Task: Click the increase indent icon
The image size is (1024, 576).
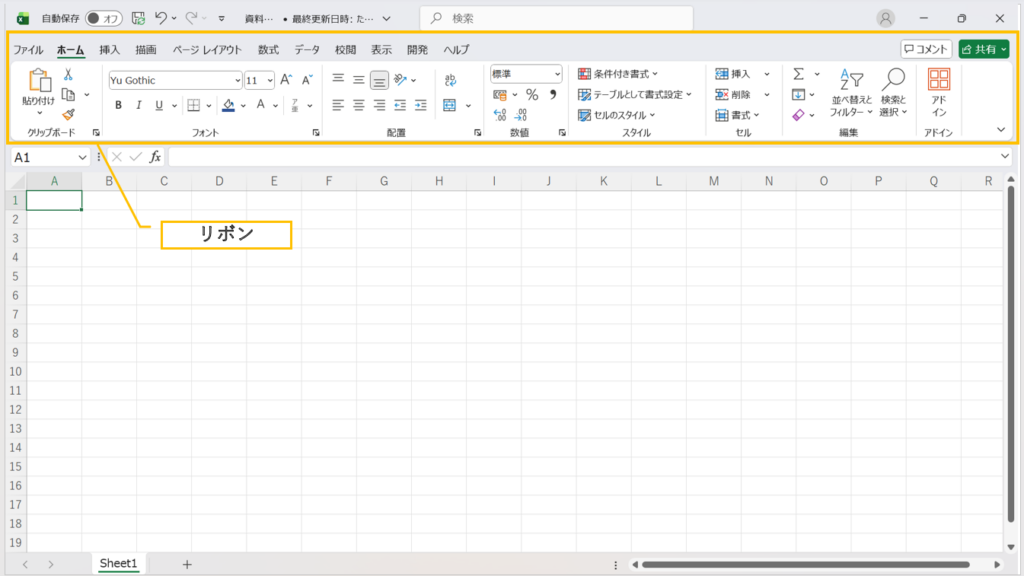Action: pos(421,105)
